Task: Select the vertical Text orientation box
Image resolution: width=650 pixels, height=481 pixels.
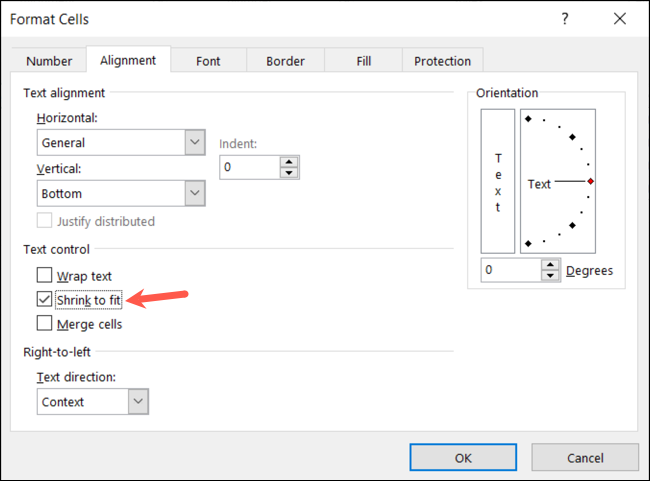Action: pos(498,182)
